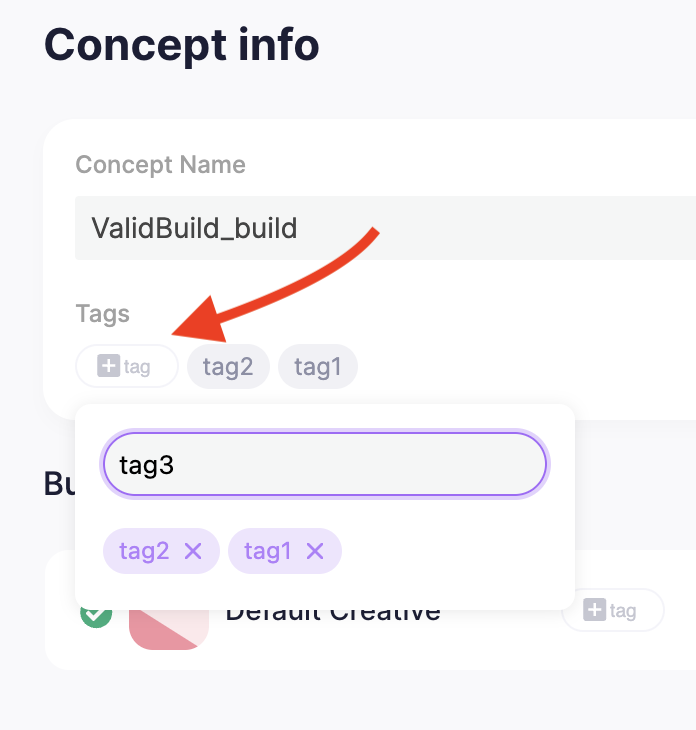Select the grey tag2 chip under Tags
This screenshot has height=730, width=696.
(x=228, y=367)
